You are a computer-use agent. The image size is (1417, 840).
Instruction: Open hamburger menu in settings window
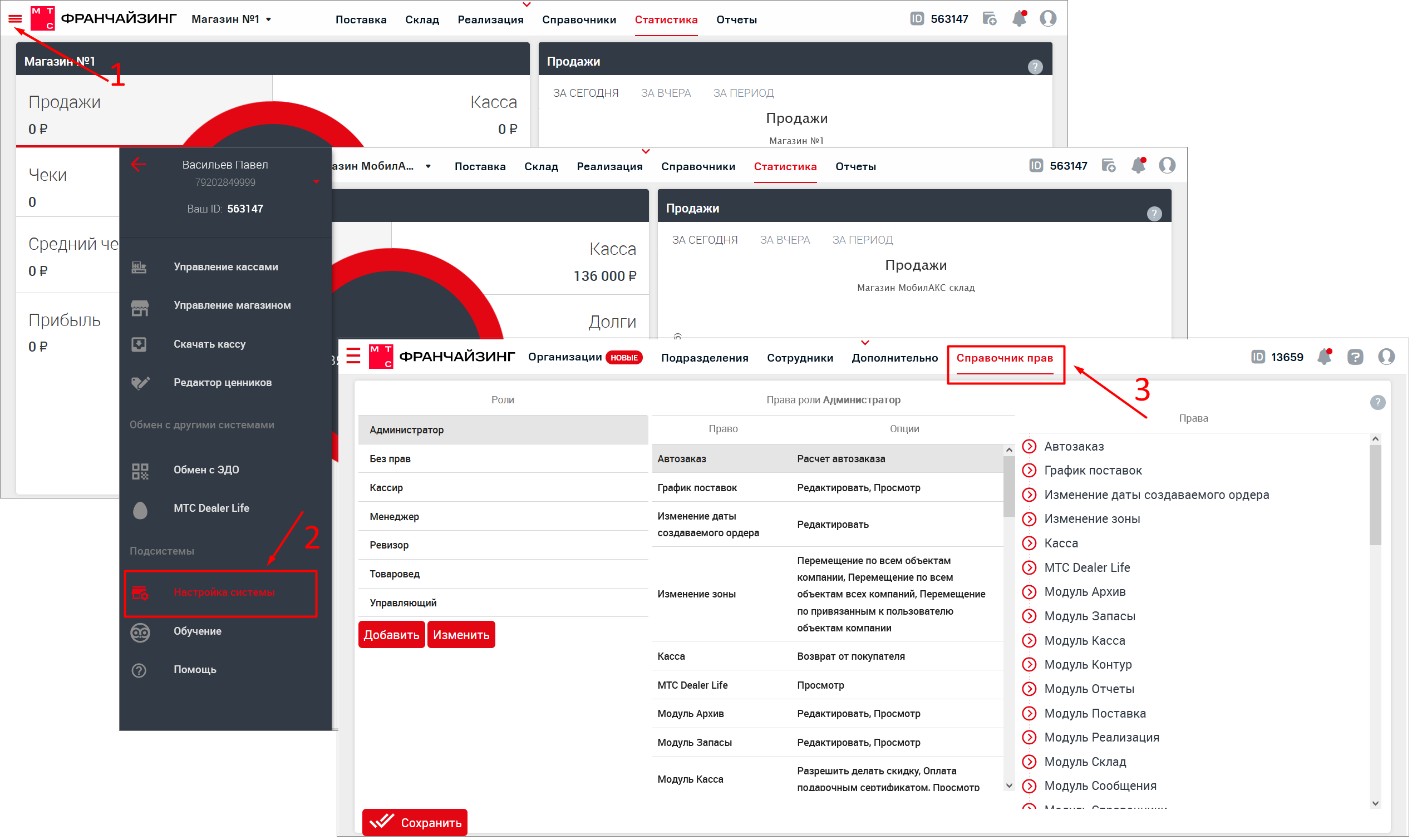(x=353, y=356)
